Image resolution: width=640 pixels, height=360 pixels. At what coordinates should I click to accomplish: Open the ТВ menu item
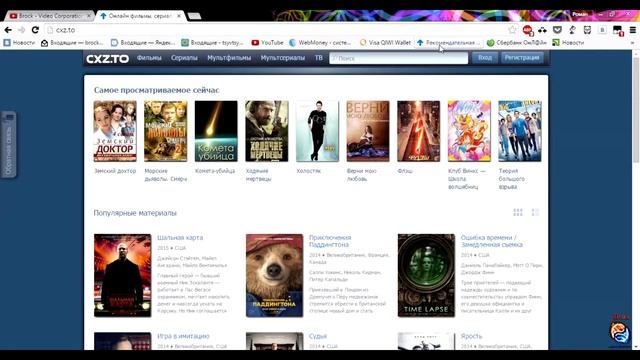coord(319,58)
